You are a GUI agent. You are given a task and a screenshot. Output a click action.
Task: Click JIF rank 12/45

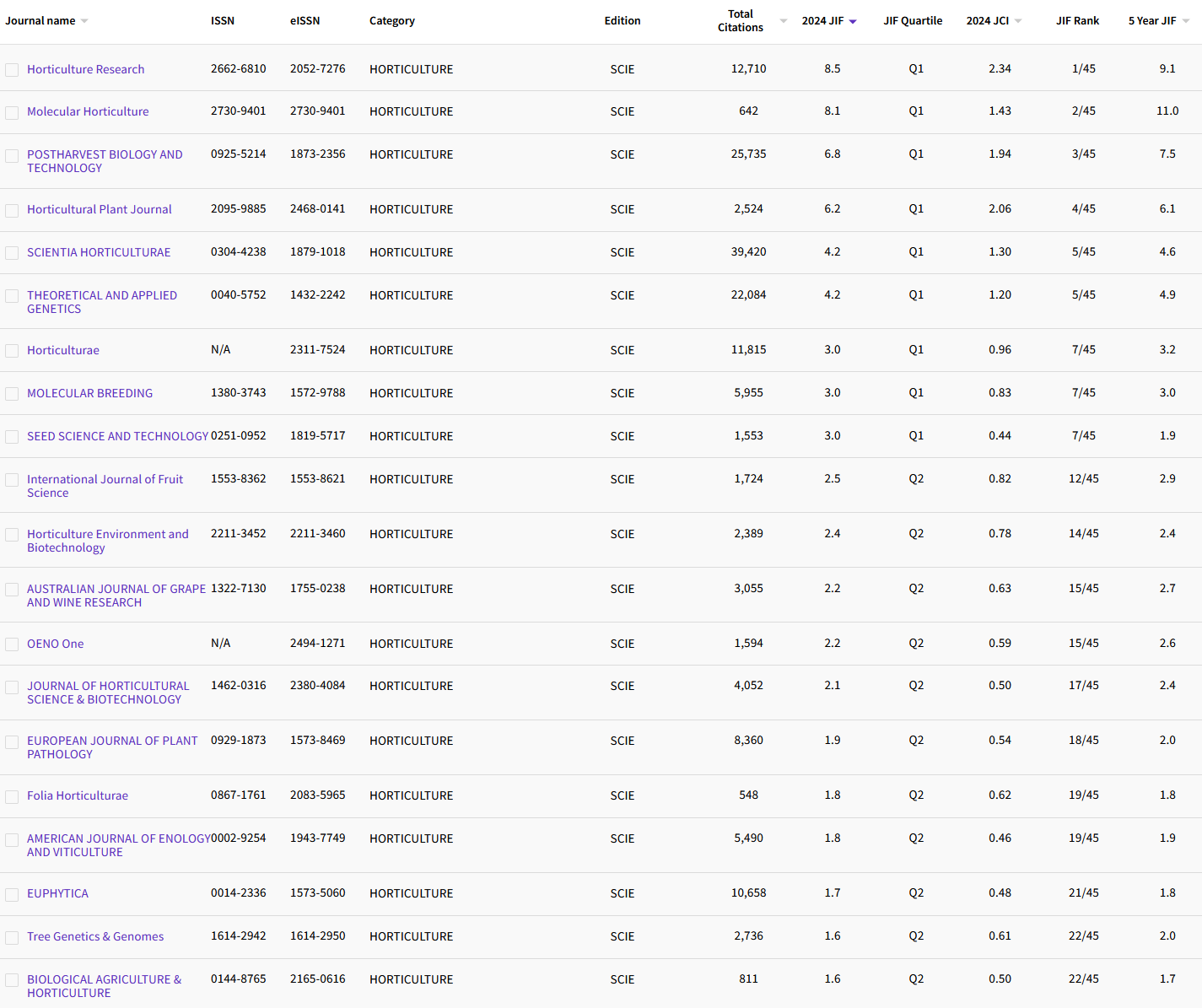tap(1084, 479)
